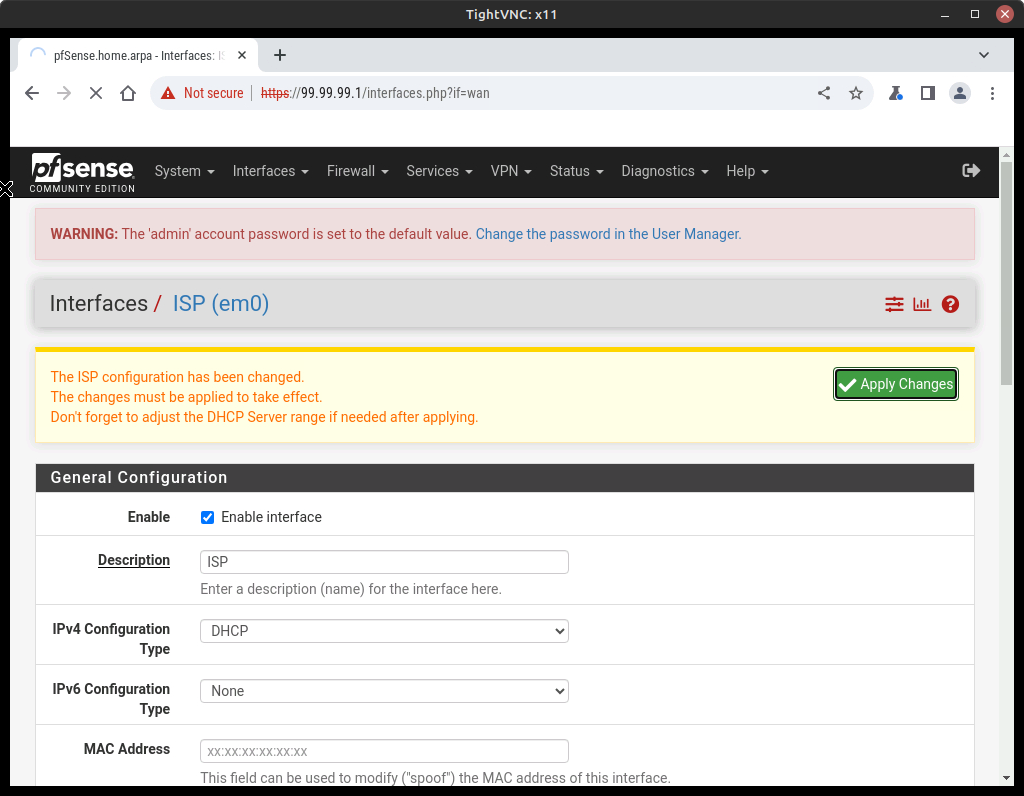The image size is (1024, 796).
Task: Open Chrome three-dot menu
Action: pyautogui.click(x=992, y=93)
